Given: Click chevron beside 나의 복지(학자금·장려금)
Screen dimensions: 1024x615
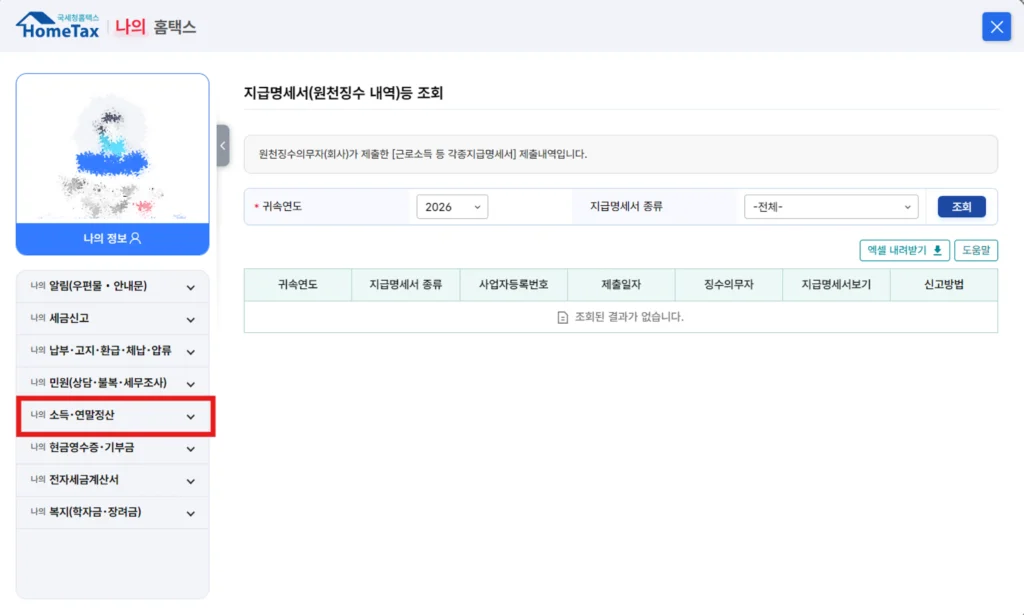Looking at the screenshot, I should pyautogui.click(x=191, y=514).
